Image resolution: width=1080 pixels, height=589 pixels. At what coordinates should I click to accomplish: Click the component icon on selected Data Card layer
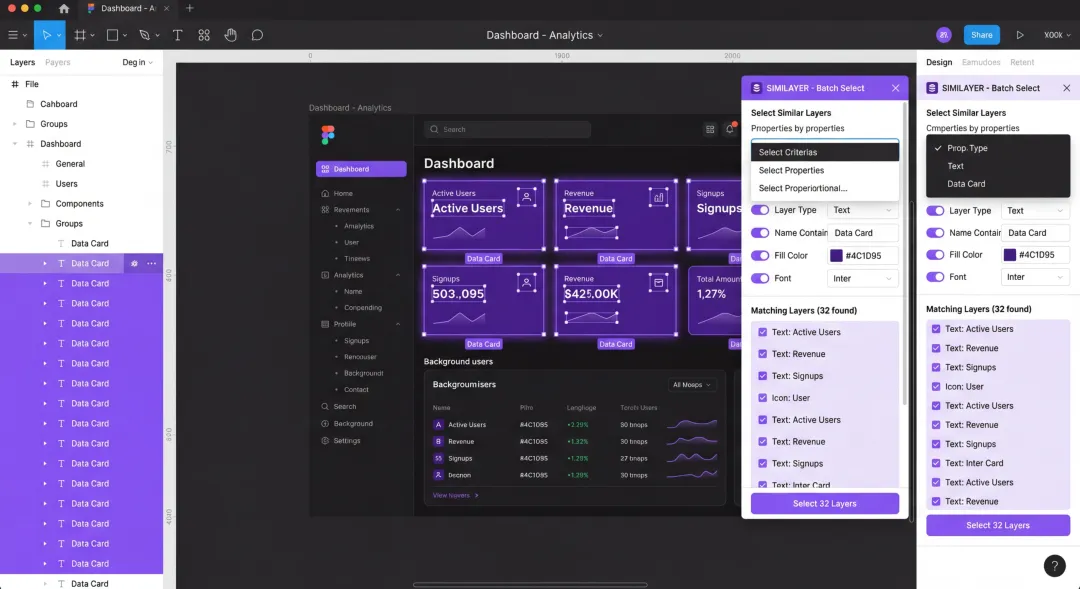coord(134,263)
